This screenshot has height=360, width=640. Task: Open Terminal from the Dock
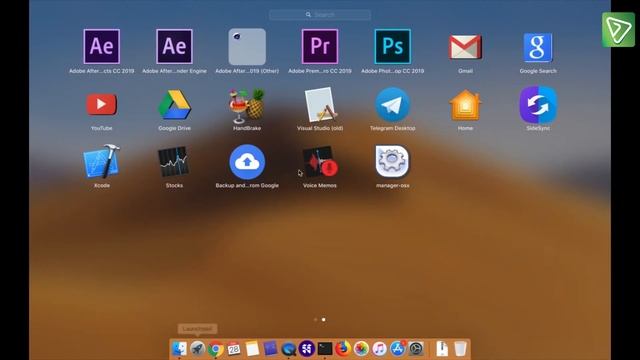pyautogui.click(x=325, y=349)
